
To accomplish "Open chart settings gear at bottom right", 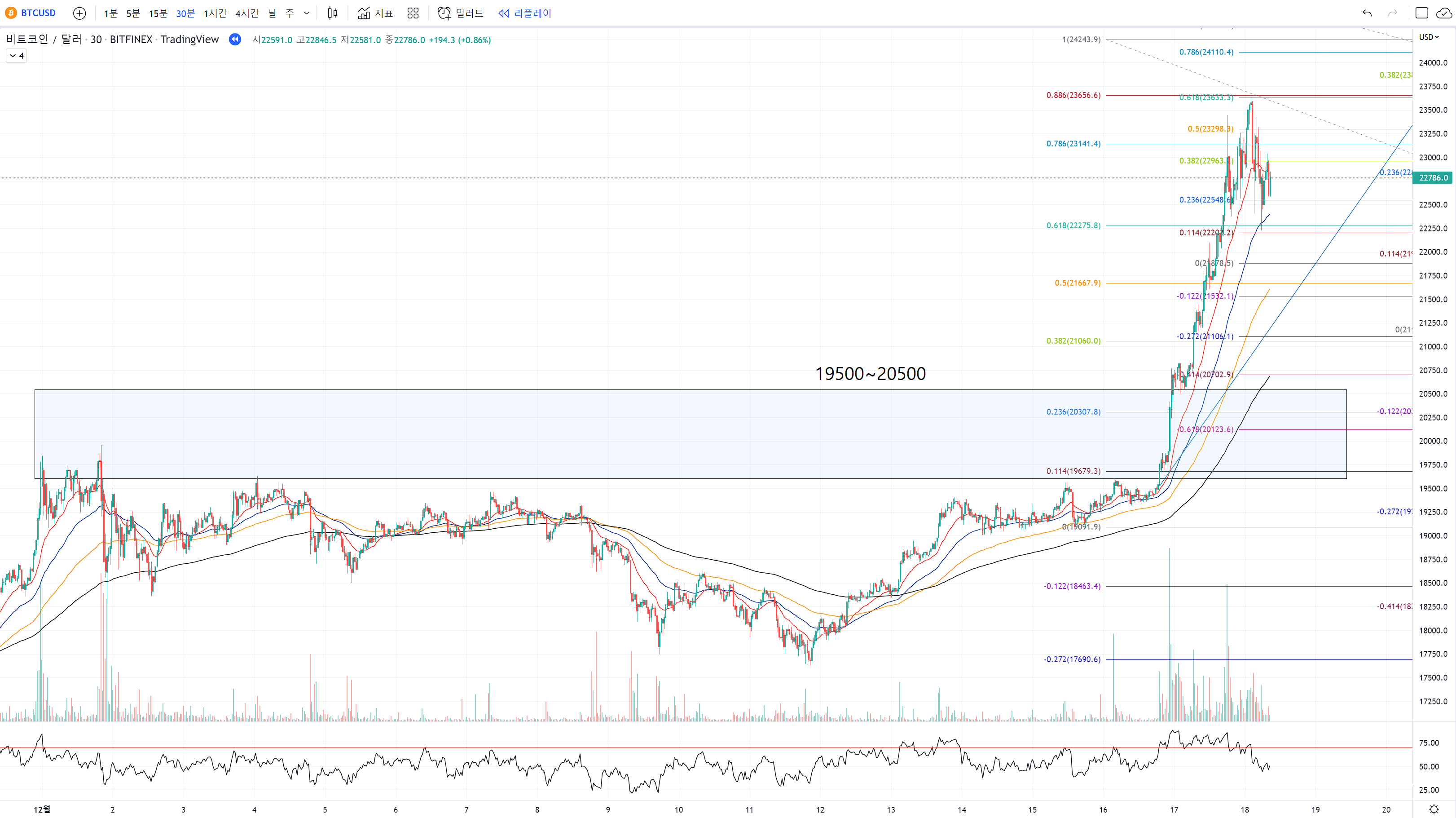I will pyautogui.click(x=1434, y=809).
